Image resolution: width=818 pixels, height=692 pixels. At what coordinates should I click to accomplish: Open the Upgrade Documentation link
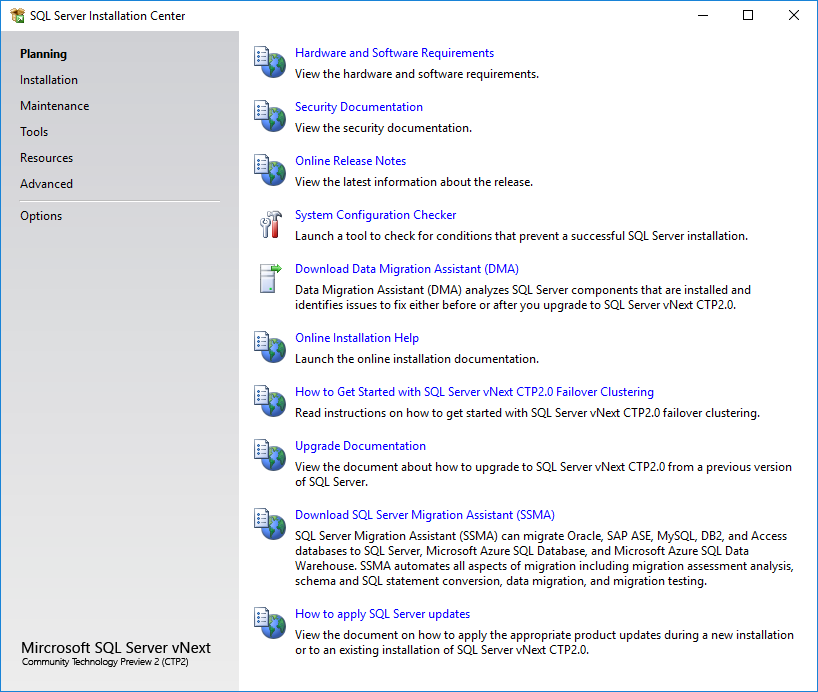click(360, 445)
